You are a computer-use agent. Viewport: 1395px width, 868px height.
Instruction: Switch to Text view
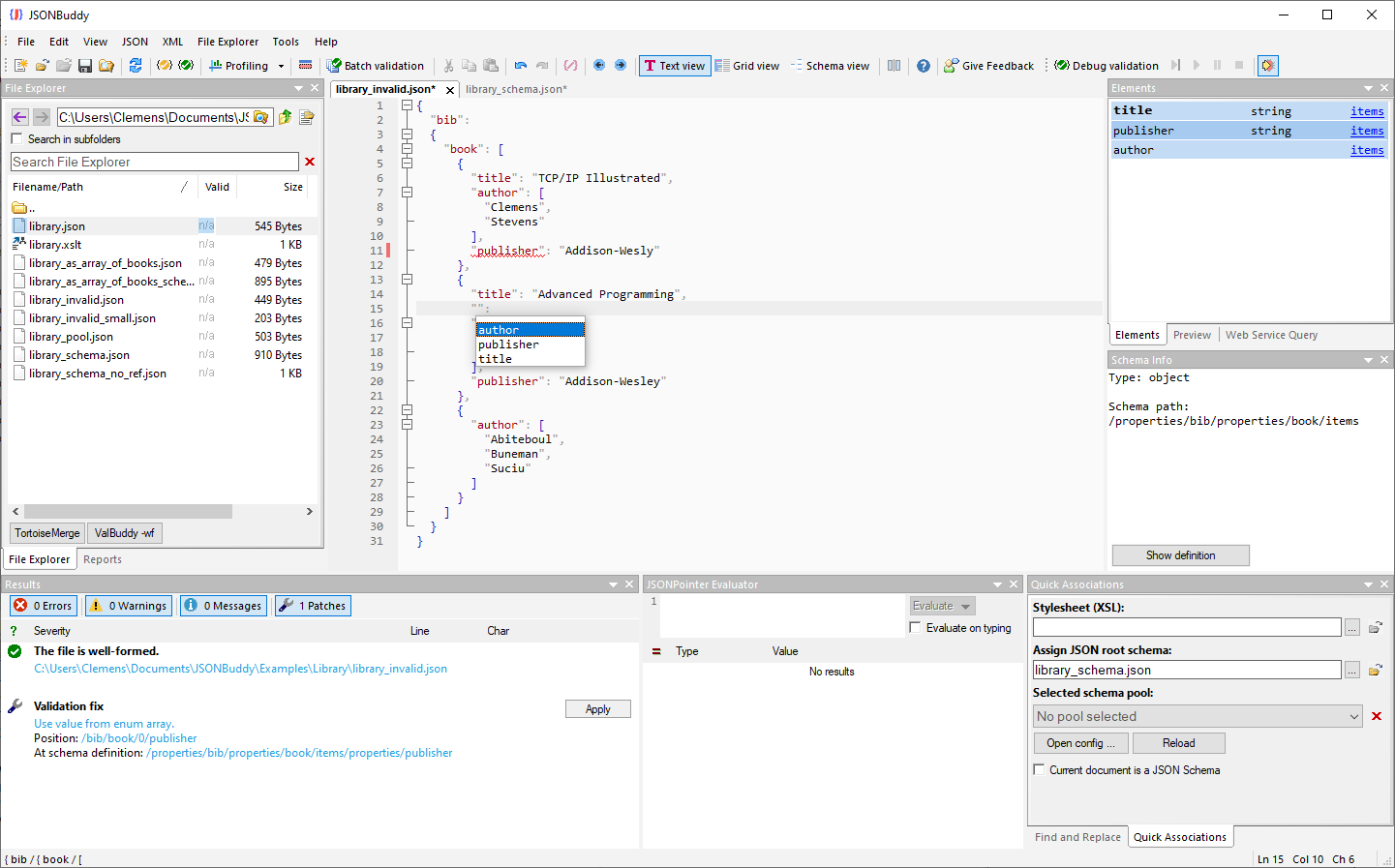[675, 66]
